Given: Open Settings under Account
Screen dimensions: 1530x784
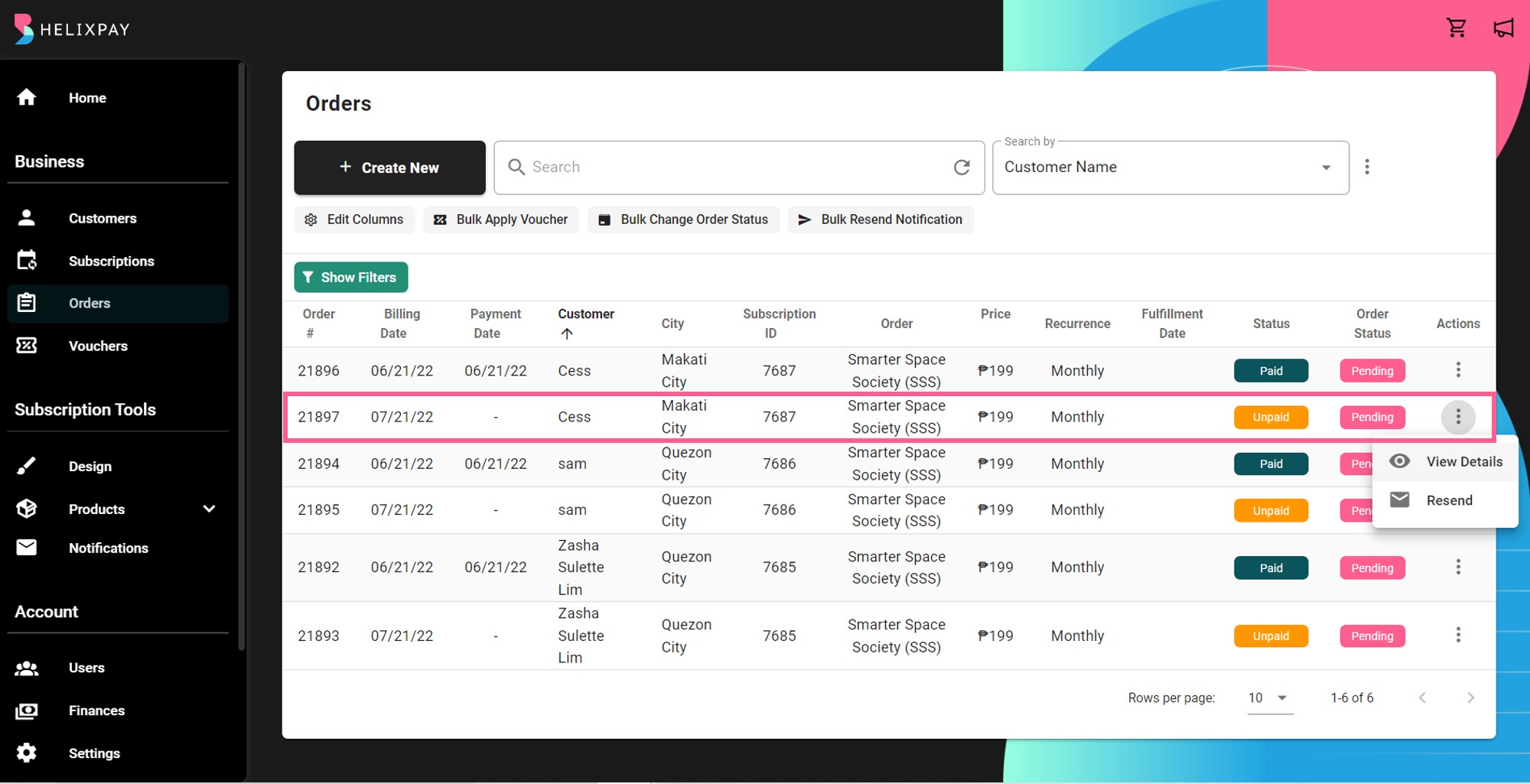Looking at the screenshot, I should click(94, 753).
